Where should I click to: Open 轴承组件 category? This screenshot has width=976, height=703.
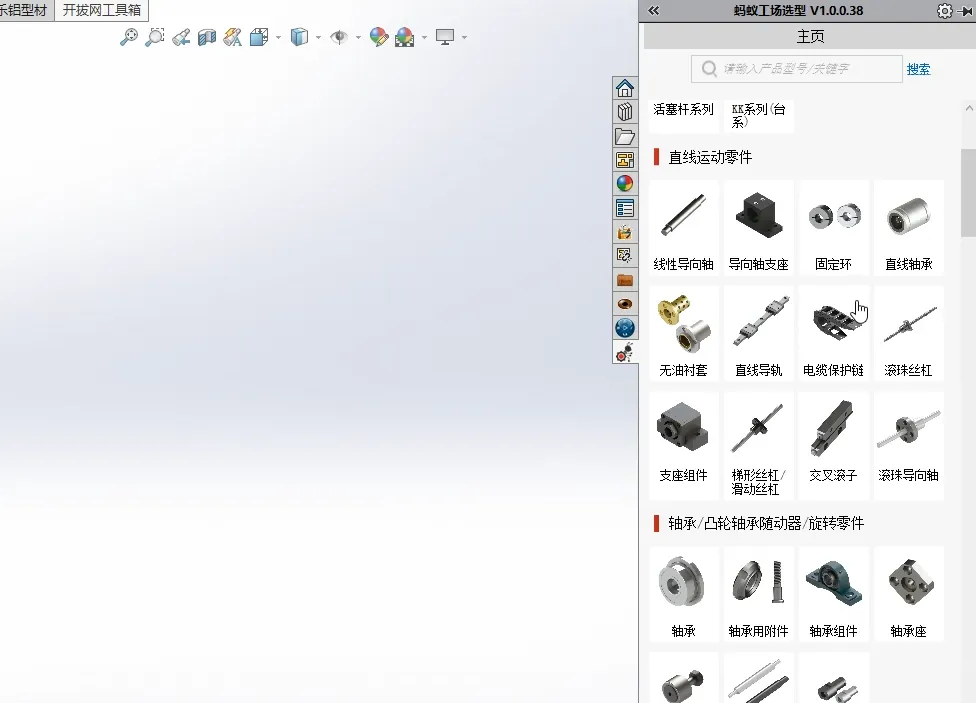(834, 594)
